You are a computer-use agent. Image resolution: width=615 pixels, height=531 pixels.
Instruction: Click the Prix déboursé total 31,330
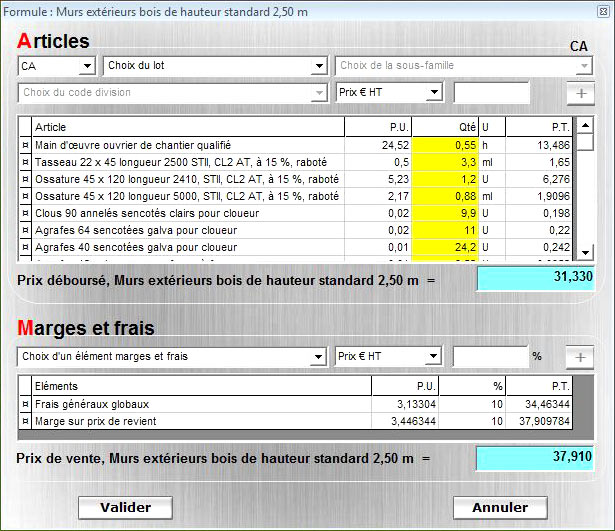click(x=535, y=279)
